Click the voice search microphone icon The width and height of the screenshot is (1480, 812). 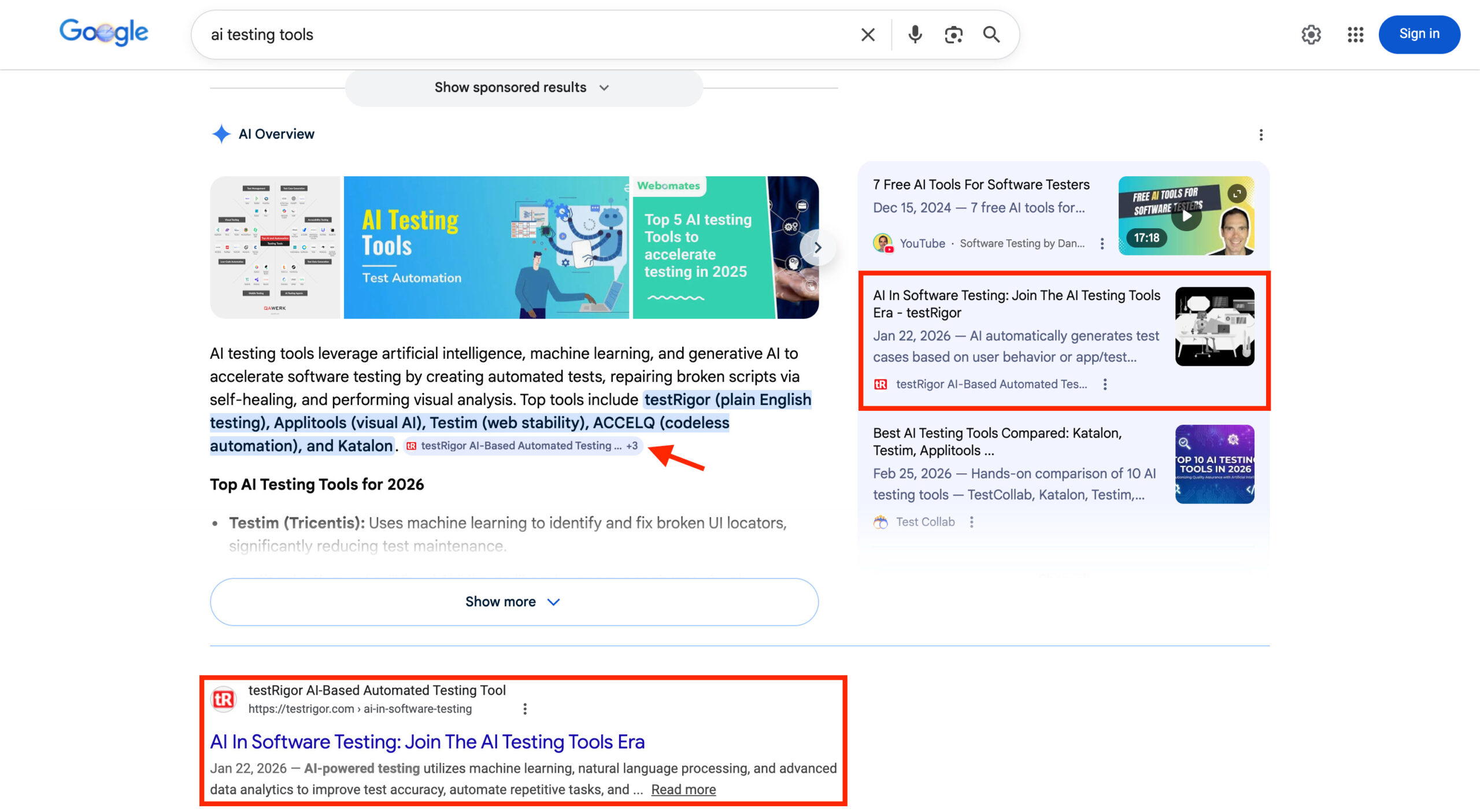pyautogui.click(x=915, y=35)
